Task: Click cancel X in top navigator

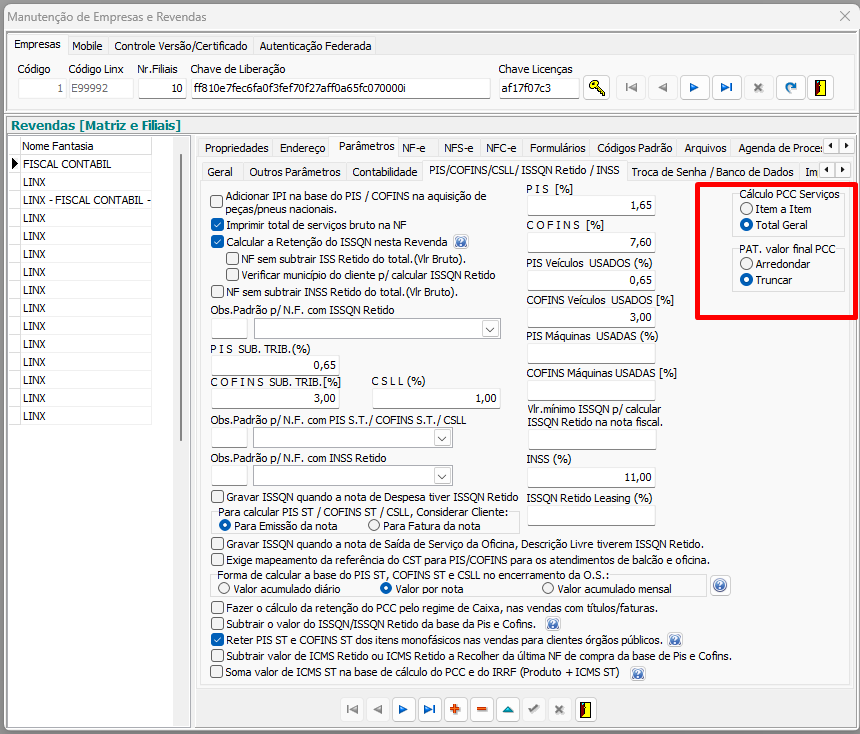Action: [758, 88]
